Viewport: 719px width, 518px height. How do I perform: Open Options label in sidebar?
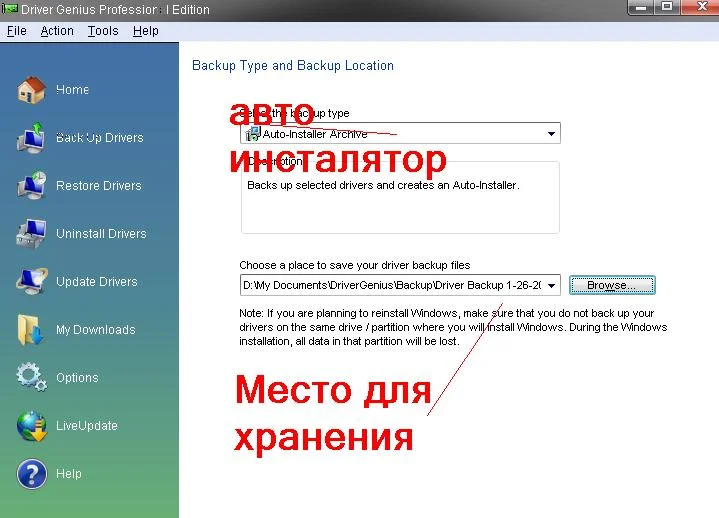[77, 377]
